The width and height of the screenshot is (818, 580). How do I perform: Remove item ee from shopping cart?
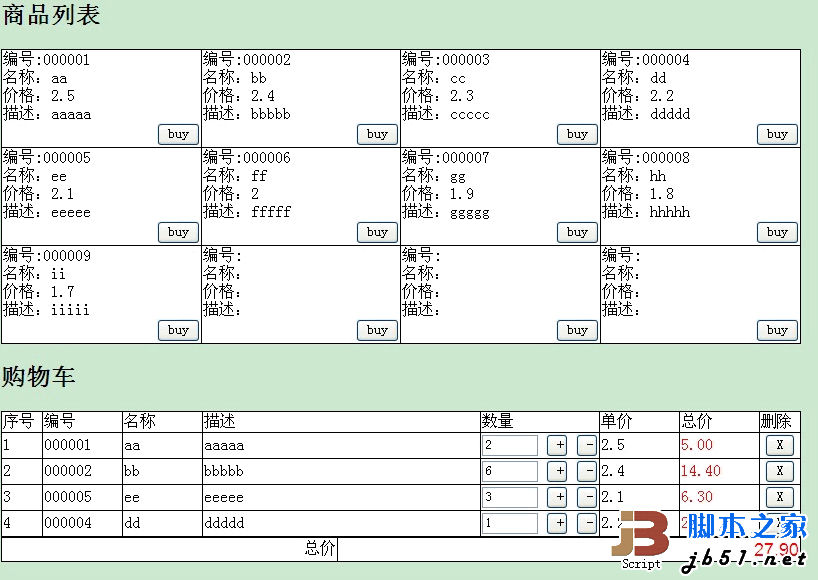[x=779, y=497]
